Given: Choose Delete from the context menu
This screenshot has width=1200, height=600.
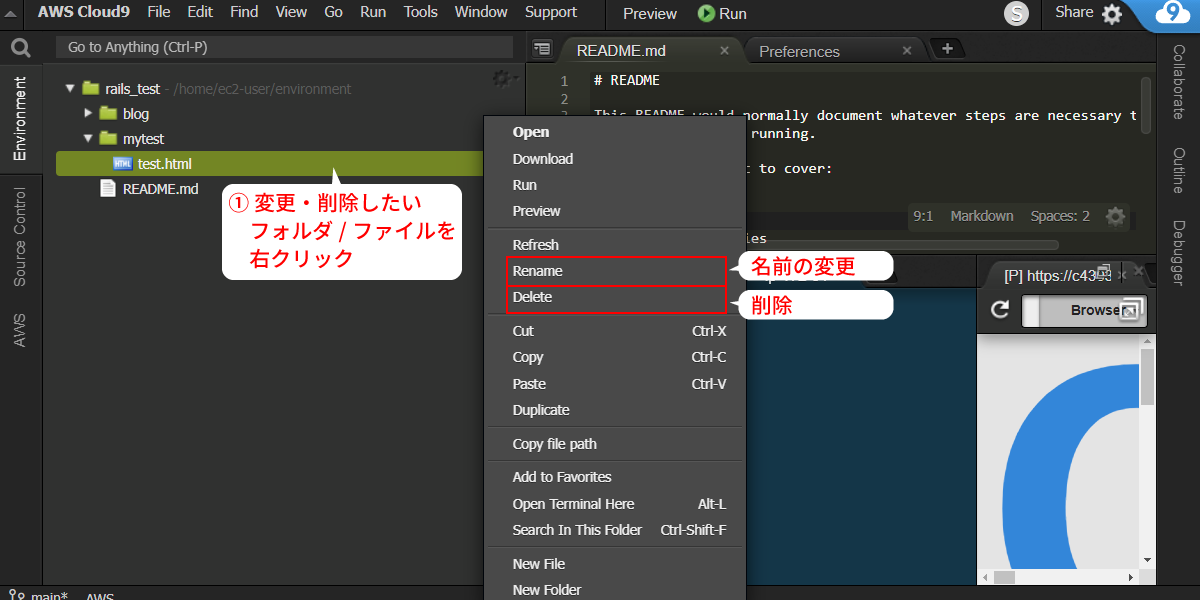Looking at the screenshot, I should pos(616,297).
